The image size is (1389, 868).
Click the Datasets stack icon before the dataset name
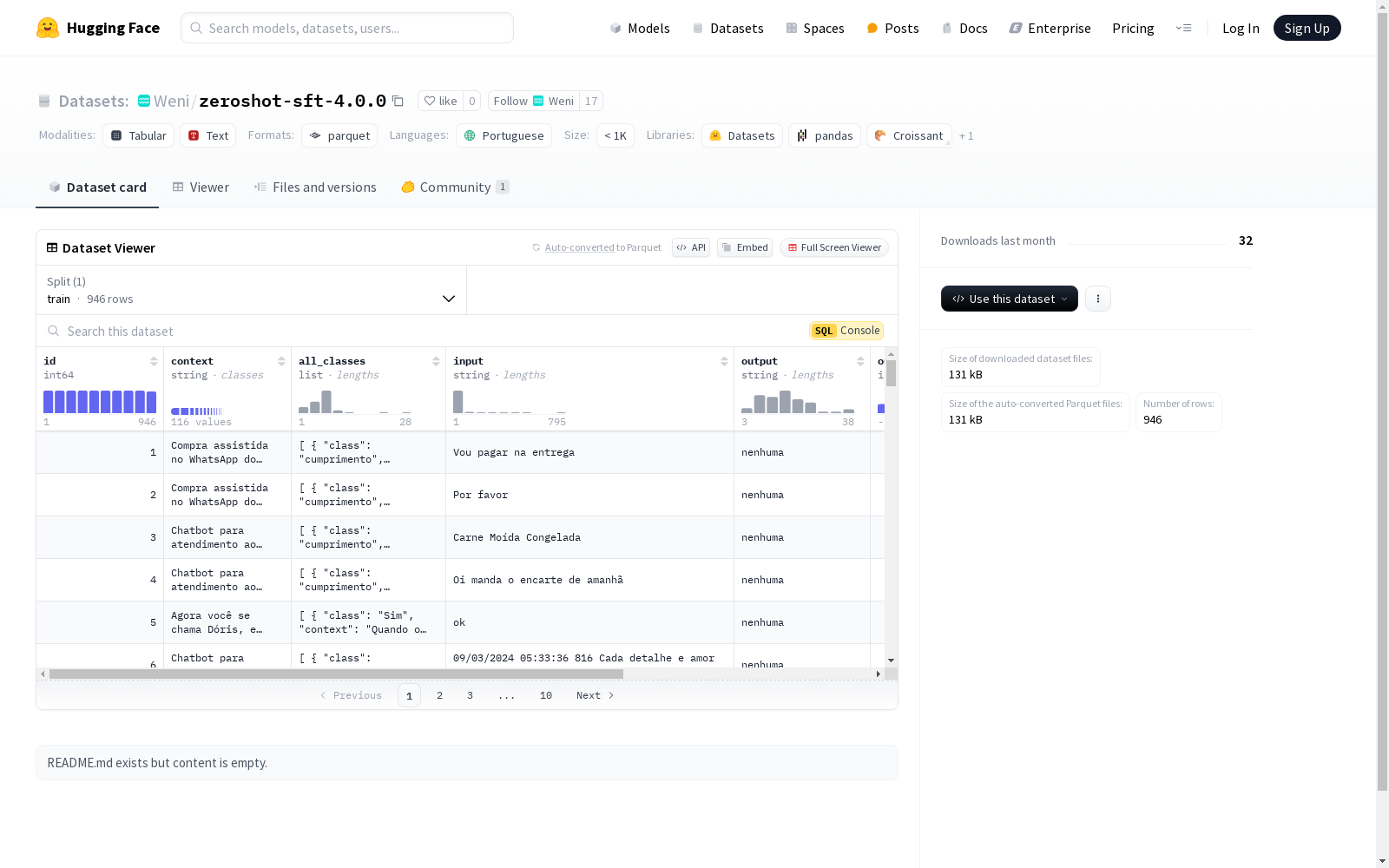[44, 101]
